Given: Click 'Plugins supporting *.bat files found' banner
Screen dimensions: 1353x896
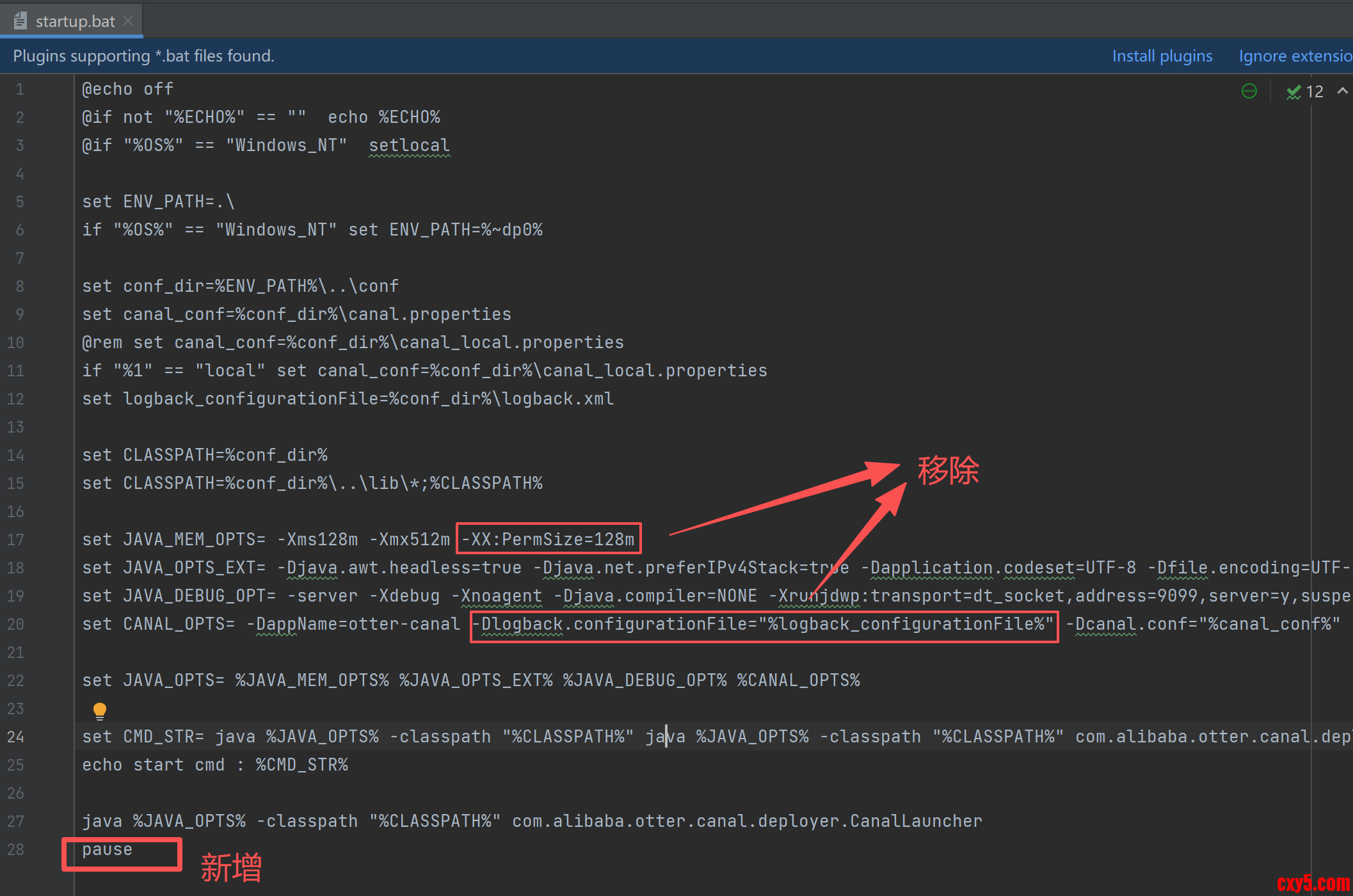Looking at the screenshot, I should coord(143,56).
